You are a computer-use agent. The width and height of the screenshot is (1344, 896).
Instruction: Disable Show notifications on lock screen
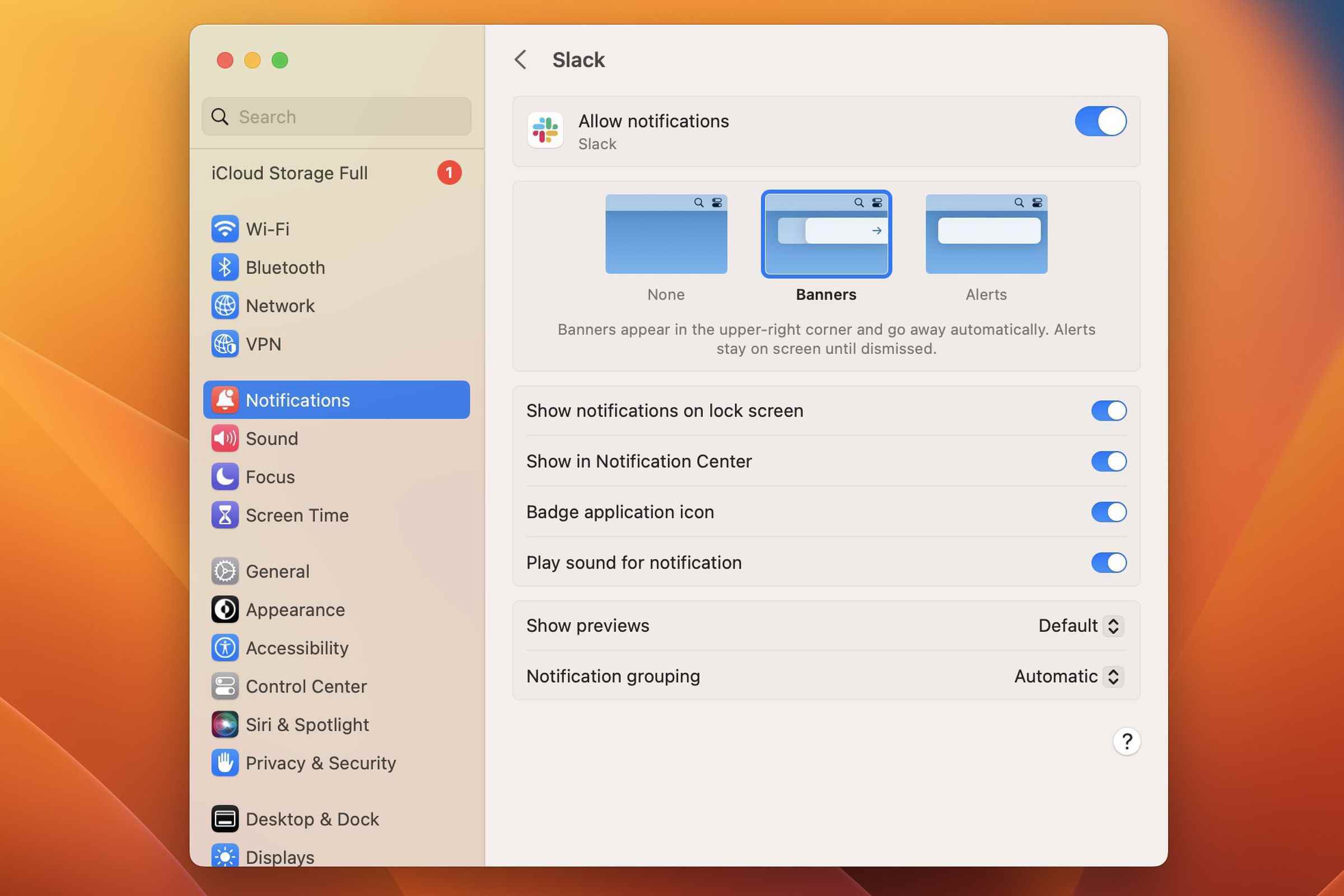point(1108,411)
